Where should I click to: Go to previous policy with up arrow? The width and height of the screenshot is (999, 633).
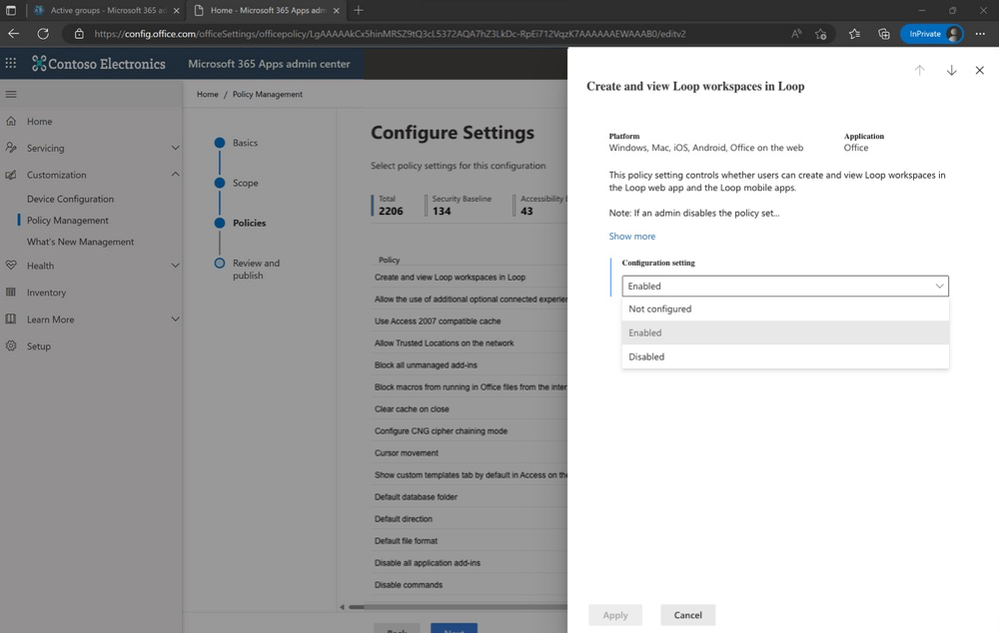pyautogui.click(x=919, y=70)
